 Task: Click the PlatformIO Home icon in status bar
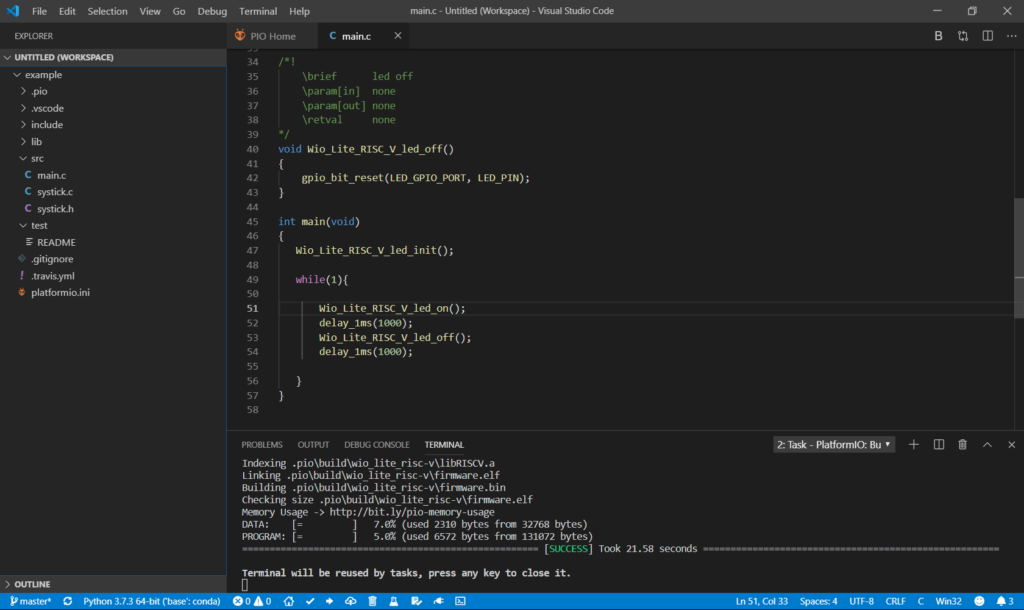[288, 601]
